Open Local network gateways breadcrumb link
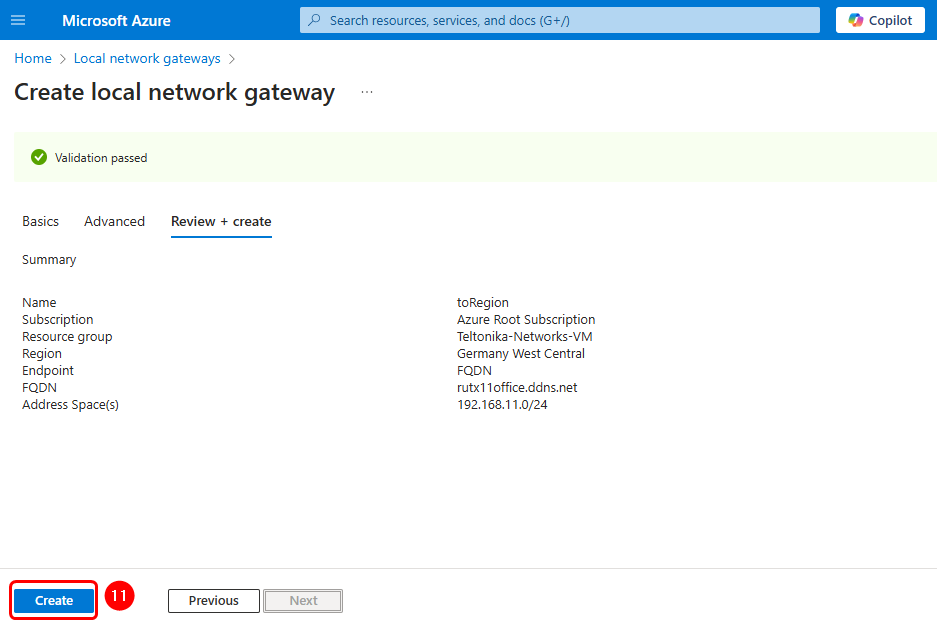Image resolution: width=937 pixels, height=626 pixels. [147, 59]
